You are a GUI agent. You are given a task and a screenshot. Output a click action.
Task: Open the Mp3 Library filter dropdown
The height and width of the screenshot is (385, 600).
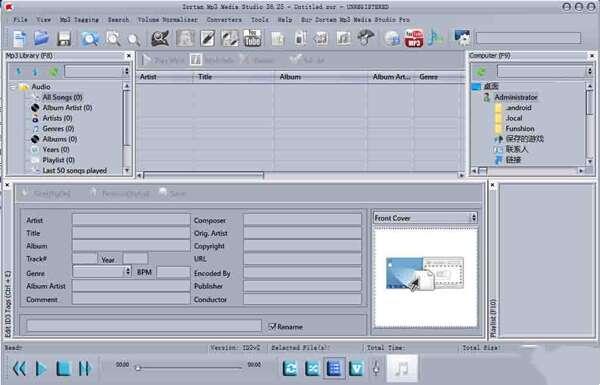[x=126, y=72]
